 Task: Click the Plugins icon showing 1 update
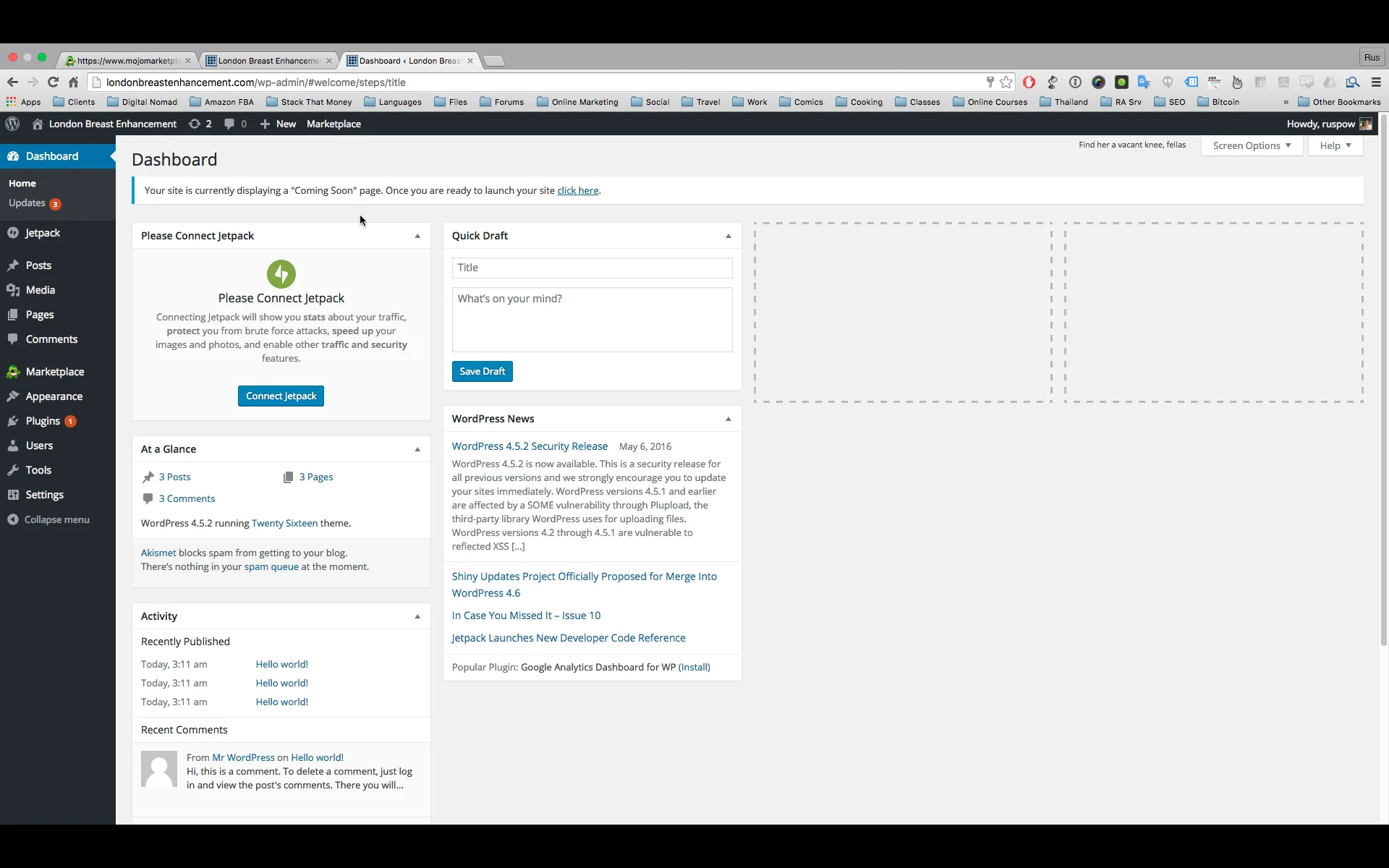13,420
